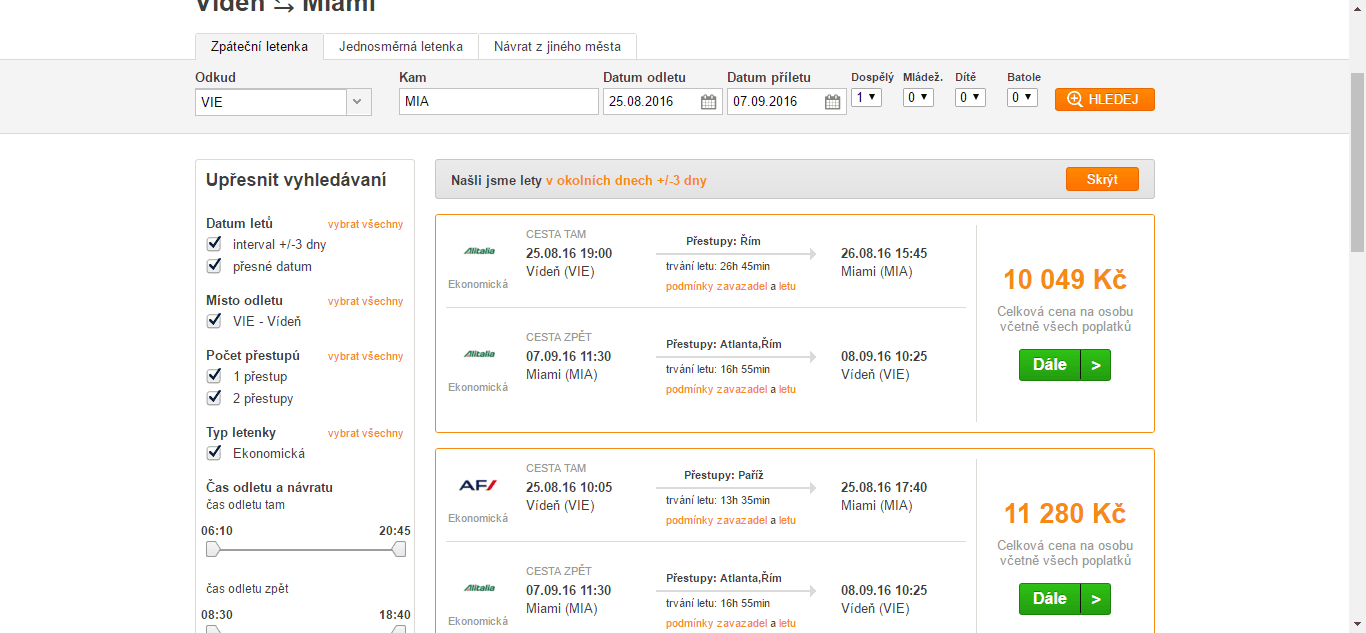The image size is (1366, 633).
Task: Click the Air France logo in the second result
Action: (478, 485)
